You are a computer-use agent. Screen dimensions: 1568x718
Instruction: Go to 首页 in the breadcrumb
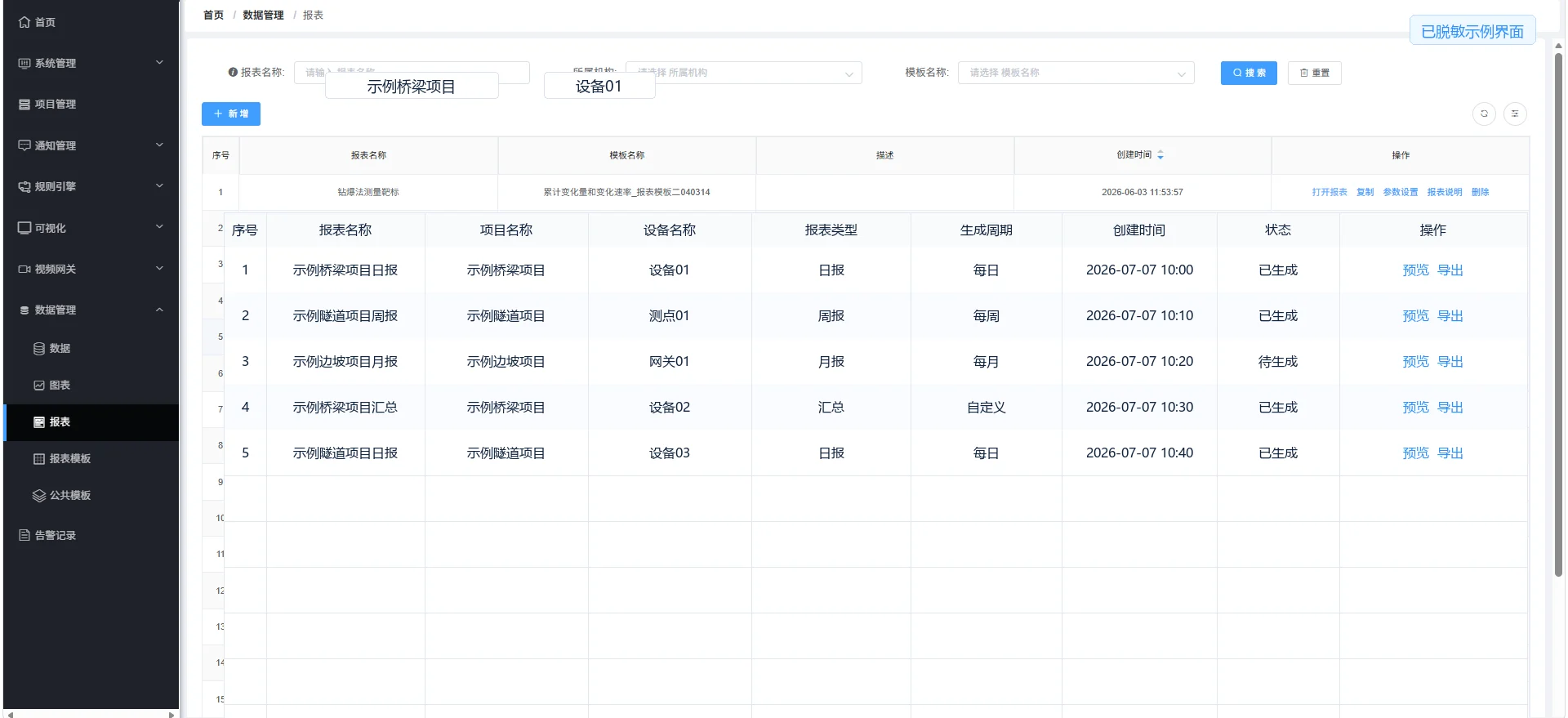[213, 15]
